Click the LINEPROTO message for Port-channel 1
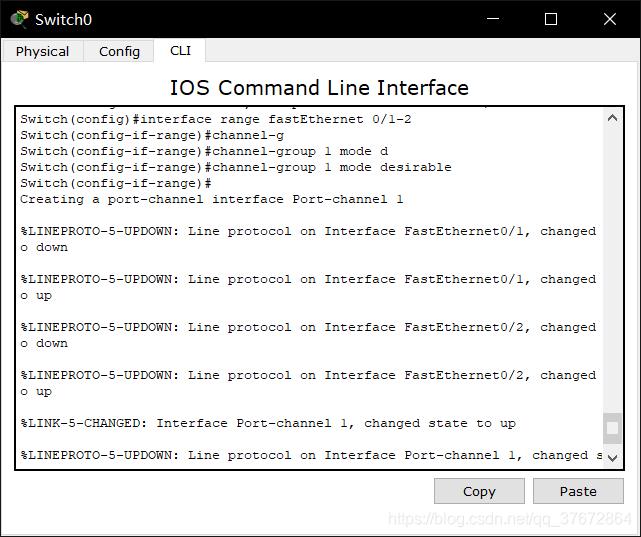 click(311, 455)
